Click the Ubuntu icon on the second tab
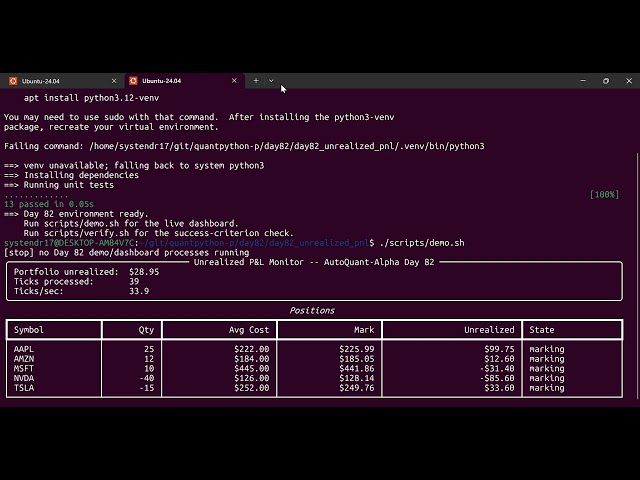Viewport: 640px width, 480px height. pyautogui.click(x=133, y=81)
